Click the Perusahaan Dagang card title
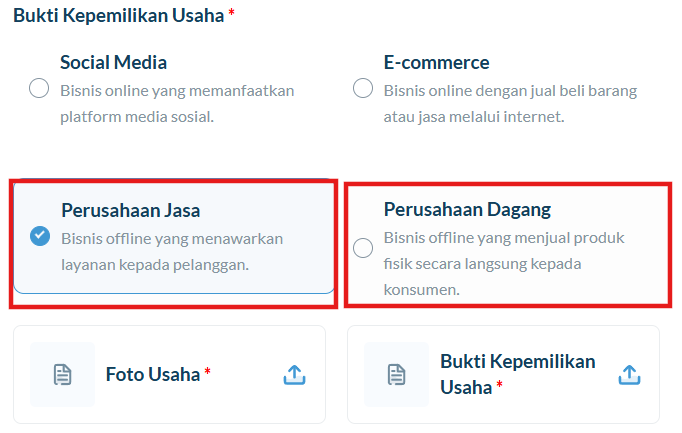Screen dimensions: 682x433 [x=467, y=210]
